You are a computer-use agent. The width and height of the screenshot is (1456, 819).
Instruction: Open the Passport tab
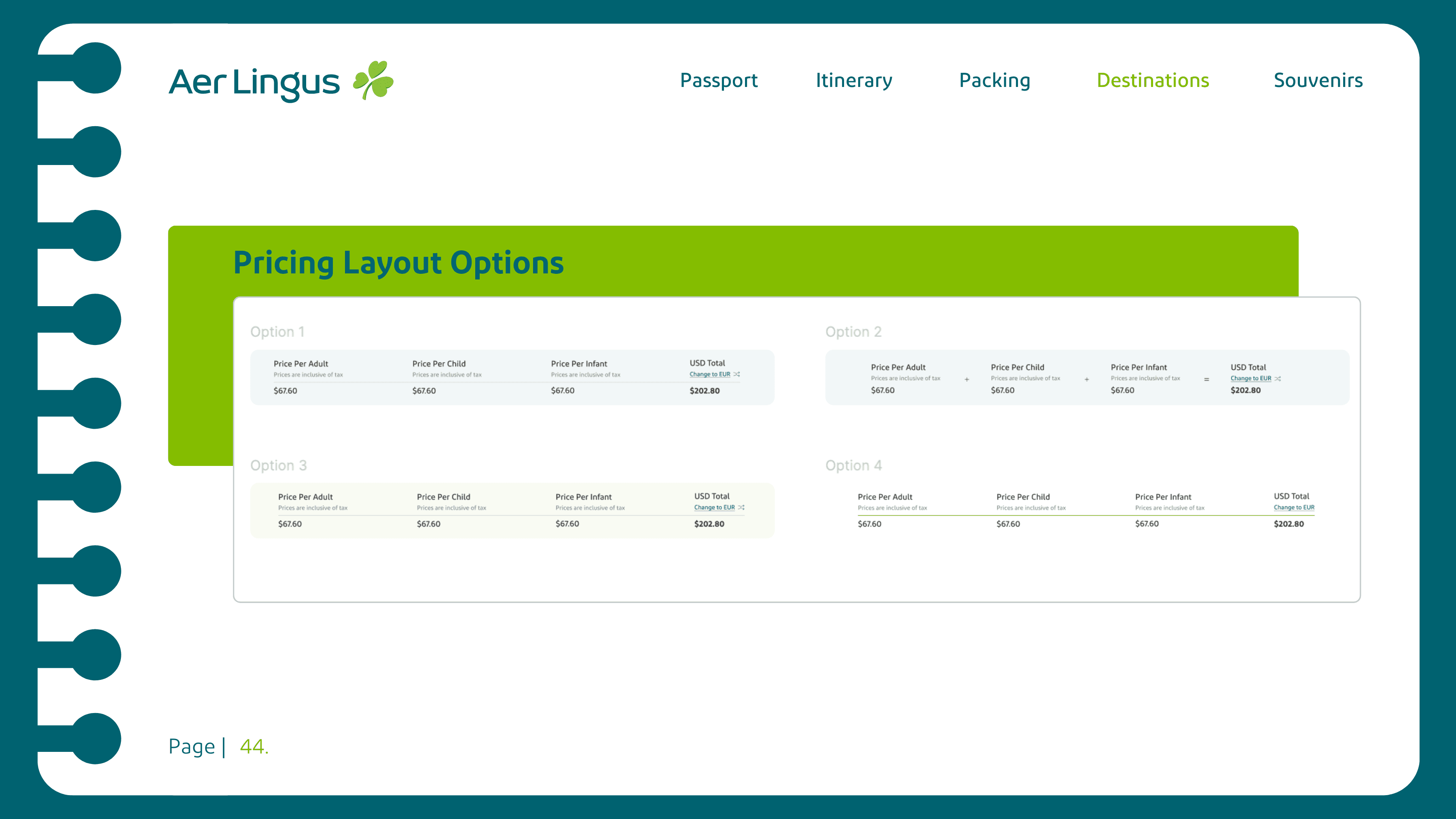point(718,80)
